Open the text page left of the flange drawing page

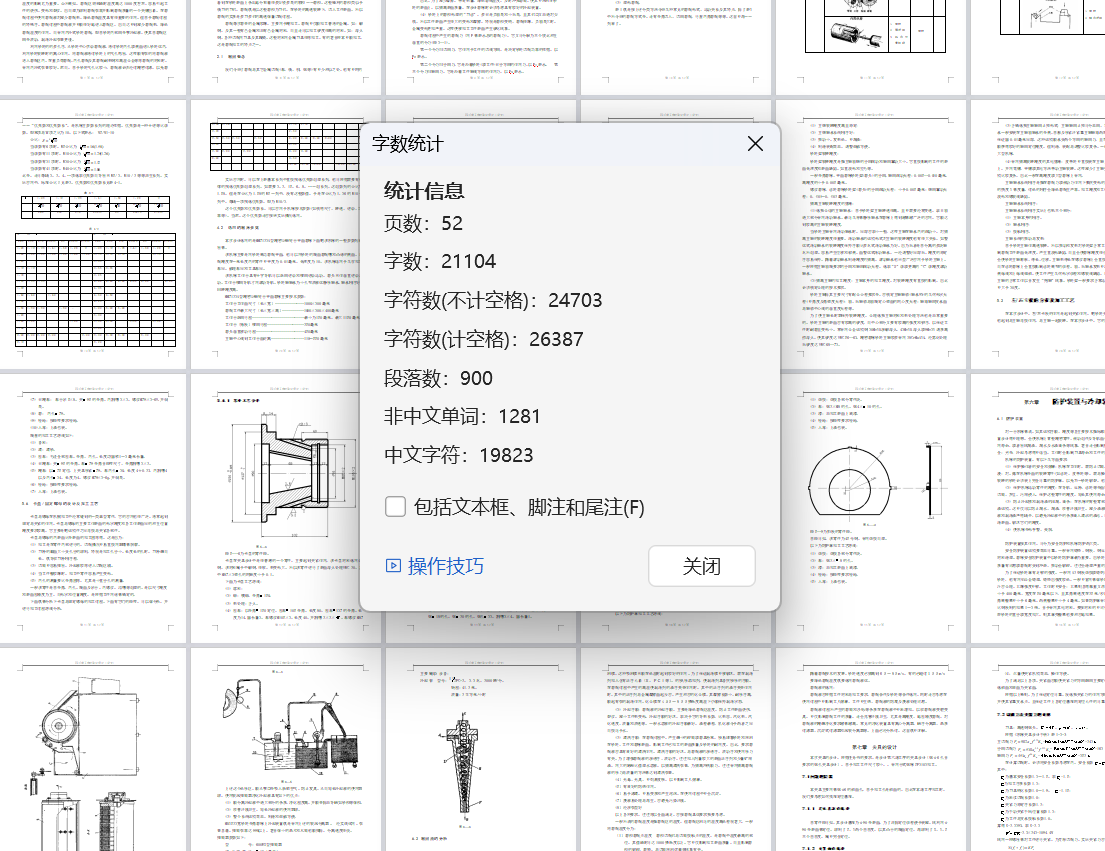click(94, 509)
